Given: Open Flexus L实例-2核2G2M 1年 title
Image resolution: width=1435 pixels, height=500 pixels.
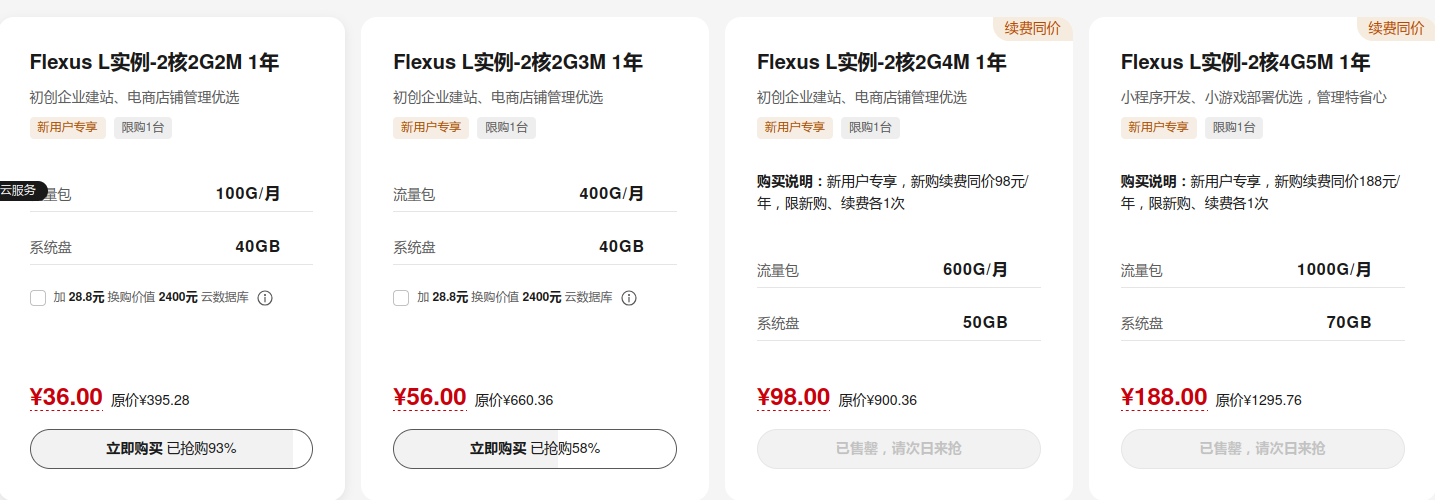Looking at the screenshot, I should coord(154,63).
